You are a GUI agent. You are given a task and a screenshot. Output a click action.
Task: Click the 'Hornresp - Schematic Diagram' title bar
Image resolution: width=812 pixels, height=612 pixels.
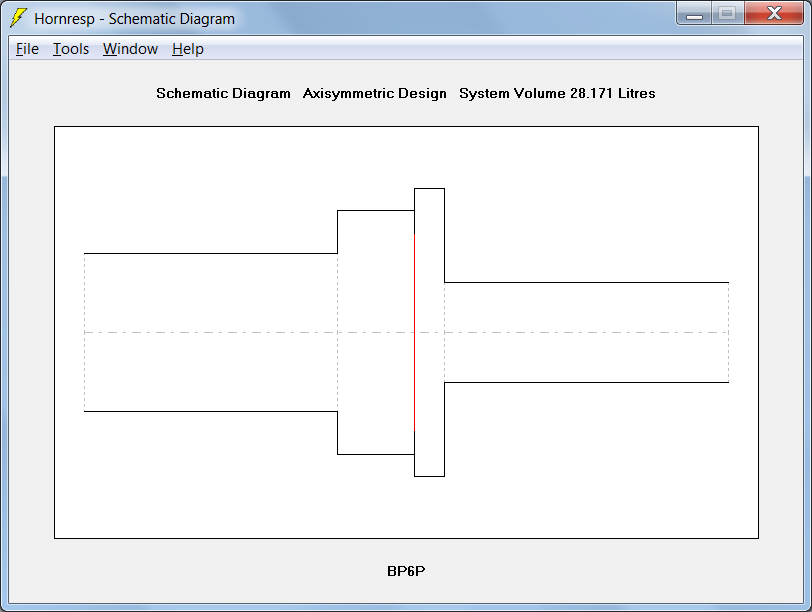pos(135,19)
